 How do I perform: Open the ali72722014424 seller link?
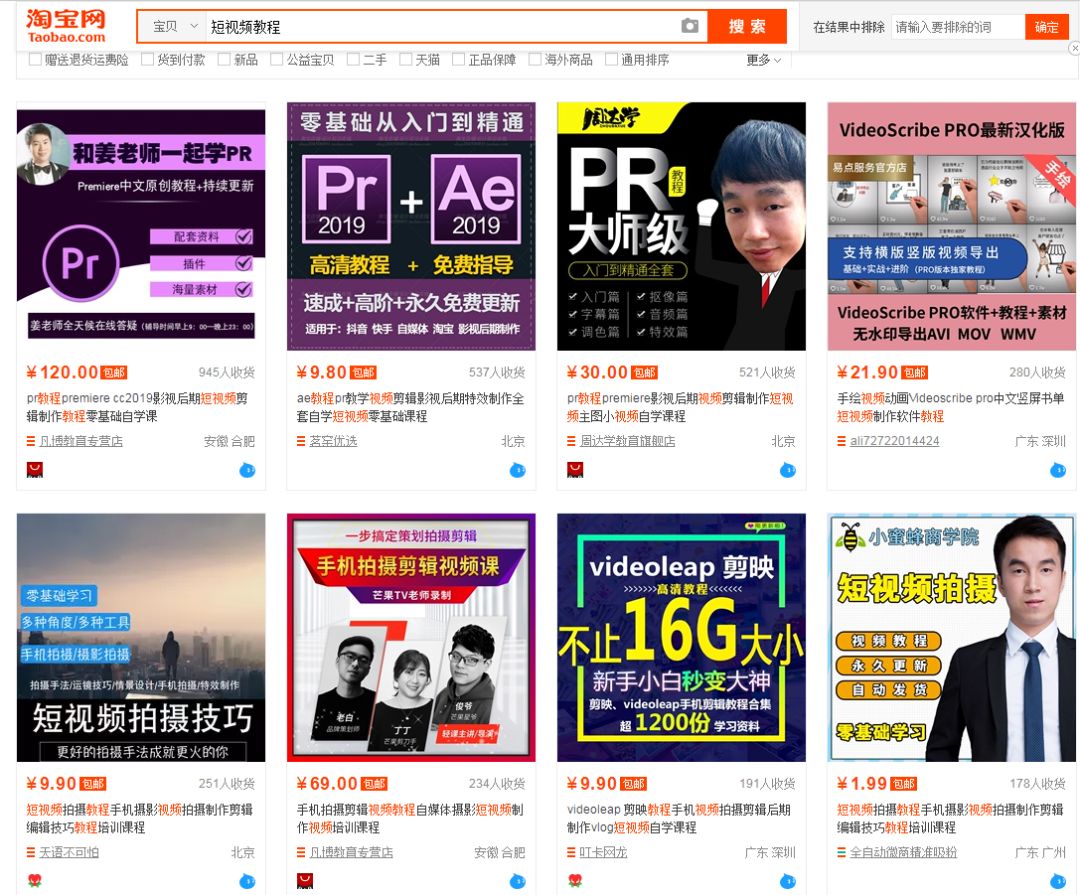pos(894,441)
